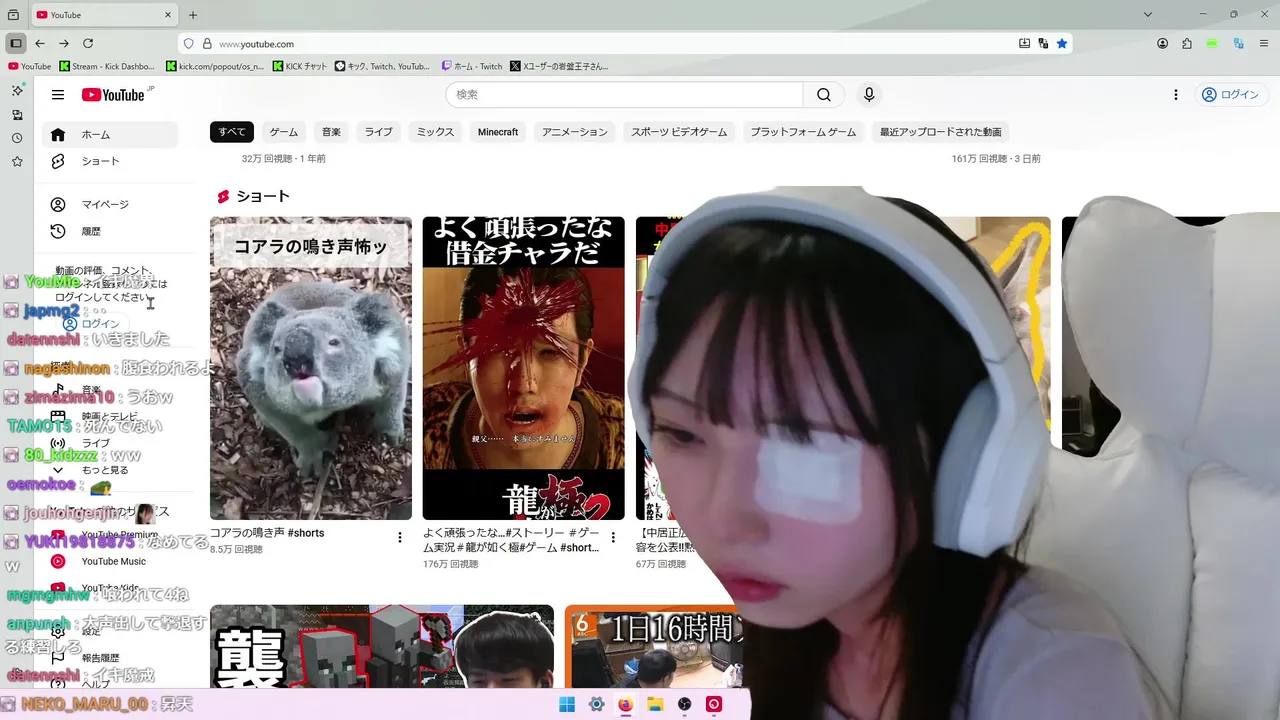The width and height of the screenshot is (1280, 720).
Task: Open the recent browsing icon left of tabs
Action: (x=13, y=15)
